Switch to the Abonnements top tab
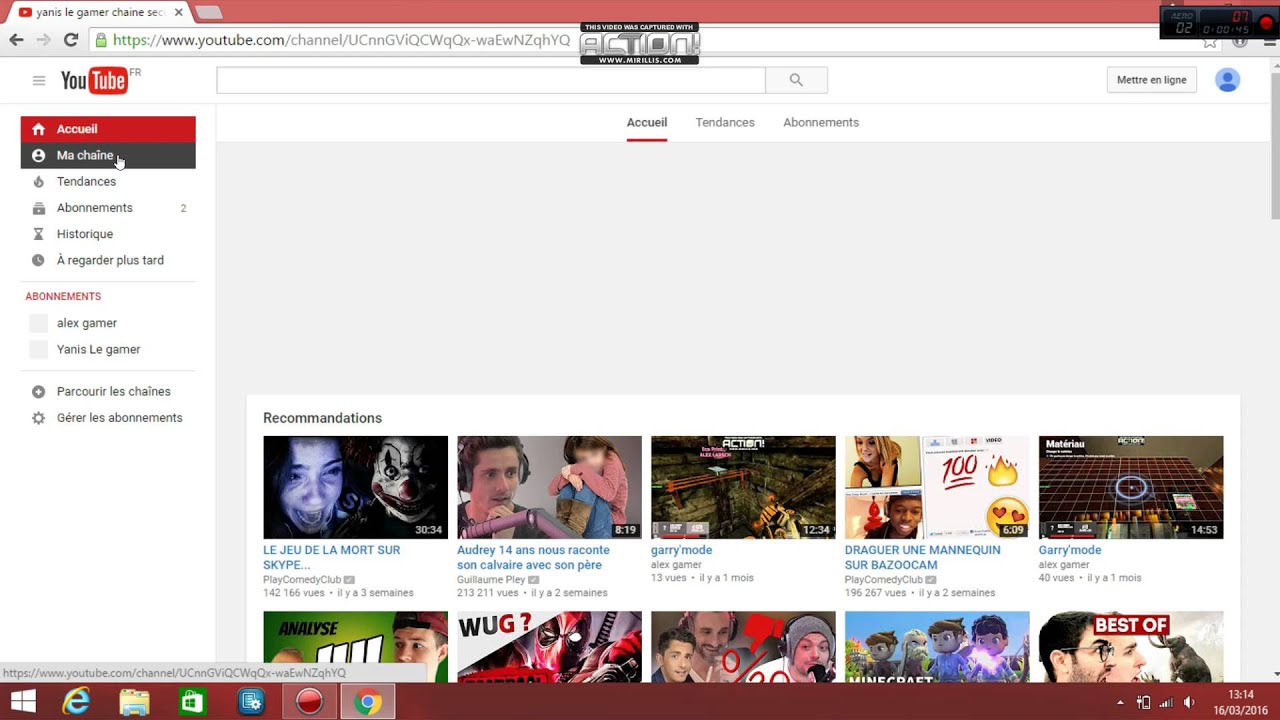This screenshot has width=1280, height=720. [821, 122]
